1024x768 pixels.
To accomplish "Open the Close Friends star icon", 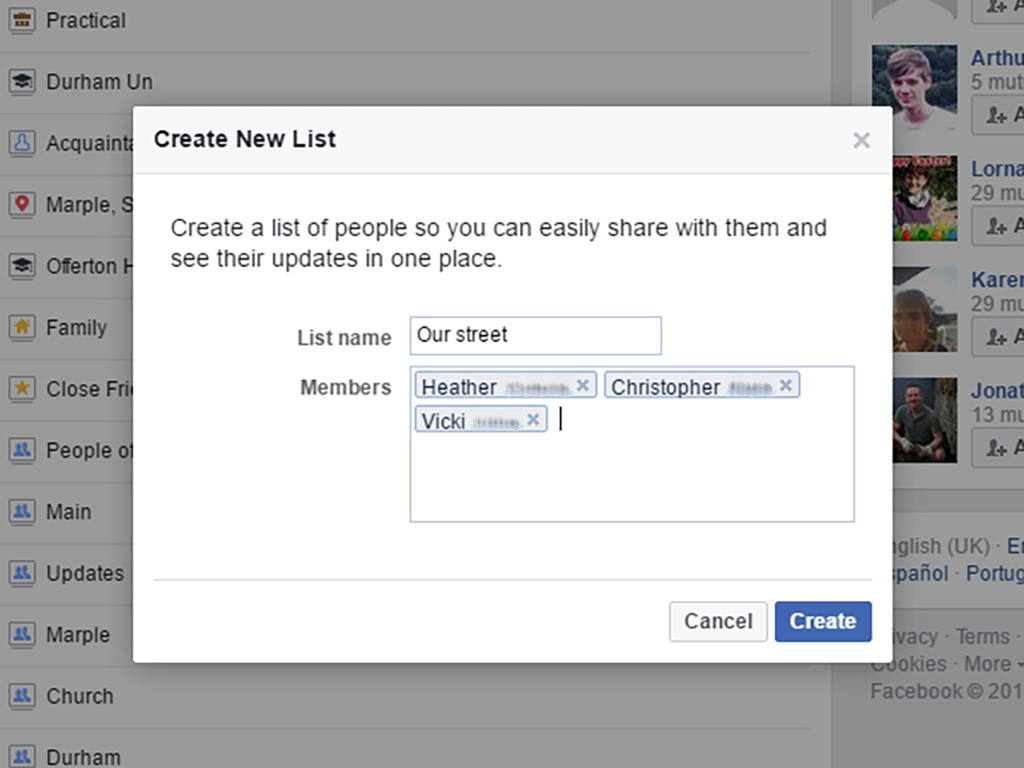I will click(x=21, y=389).
